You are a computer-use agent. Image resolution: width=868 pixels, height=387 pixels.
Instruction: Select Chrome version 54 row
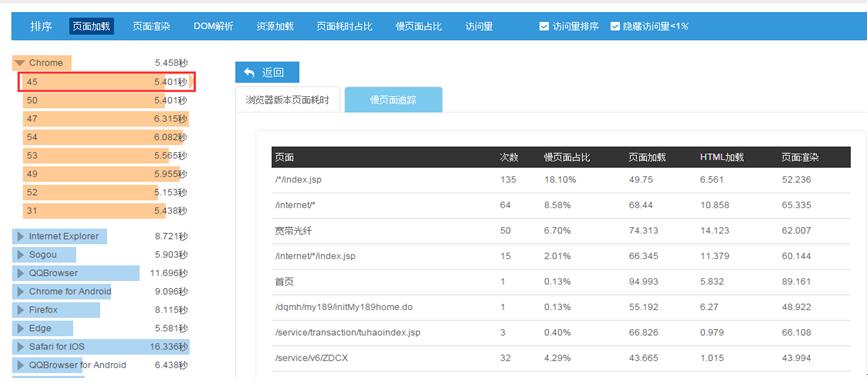coord(105,137)
